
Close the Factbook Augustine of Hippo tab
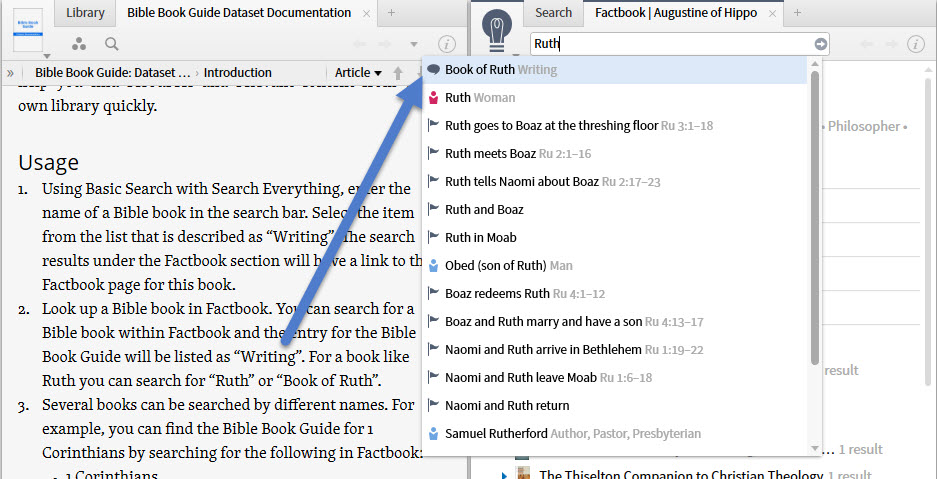(773, 13)
